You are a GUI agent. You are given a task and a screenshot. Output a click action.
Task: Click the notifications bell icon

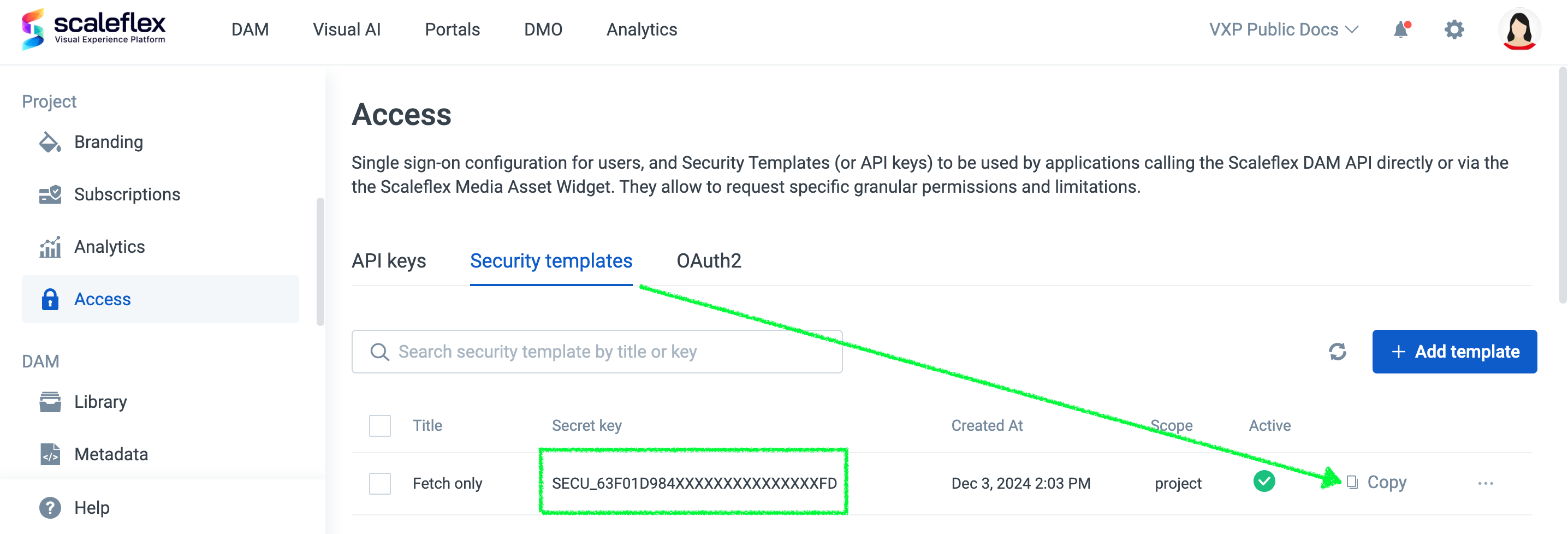[x=1401, y=29]
